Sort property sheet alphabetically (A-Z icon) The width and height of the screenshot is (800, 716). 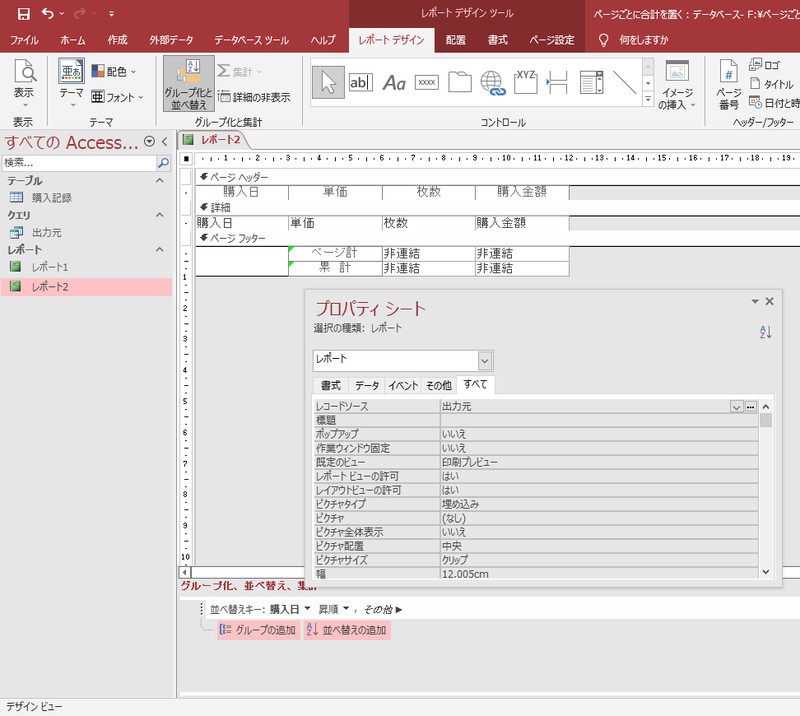click(x=765, y=332)
